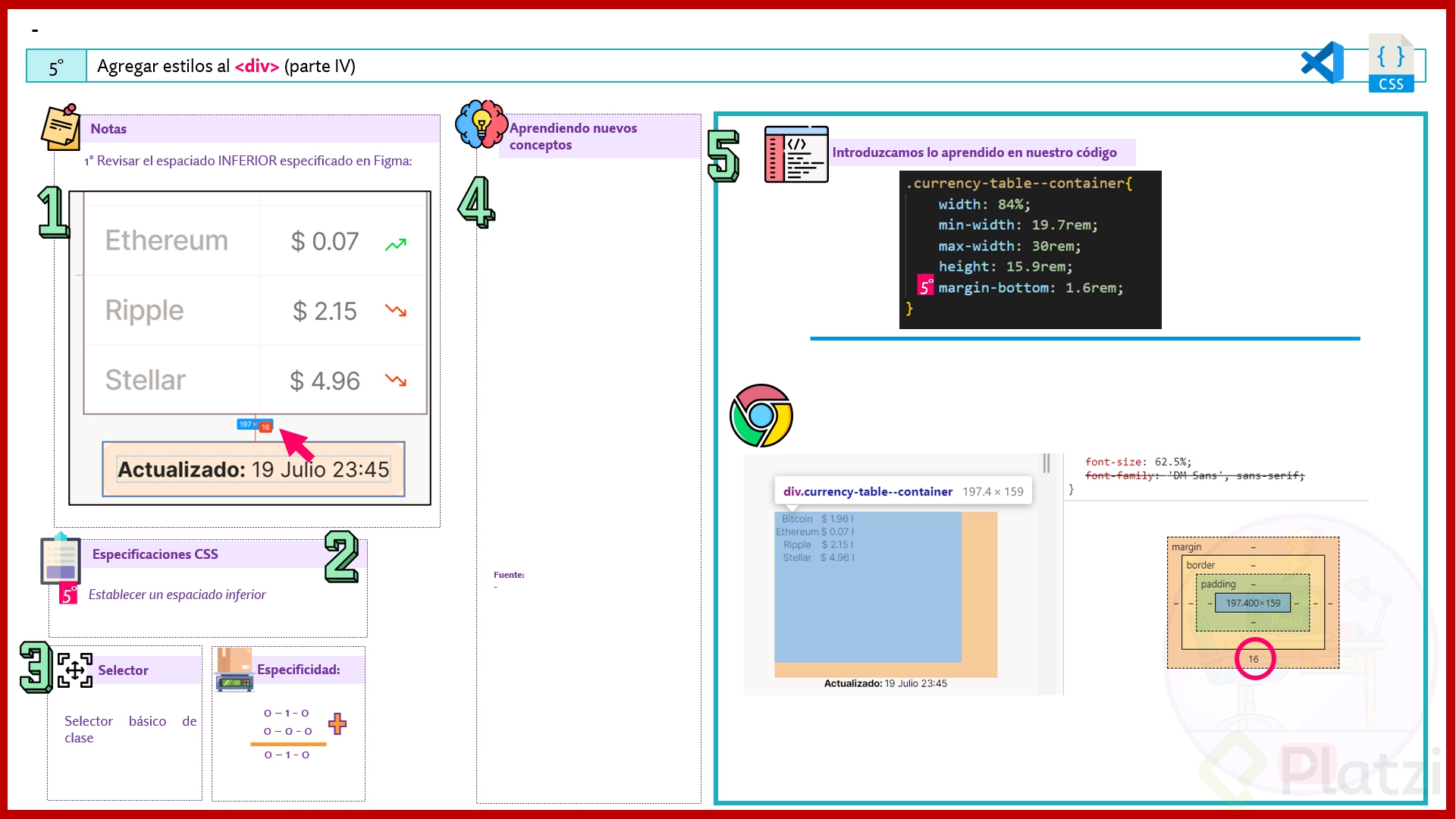Screen dimensions: 1456x819
Task: Click the font-size: 62.5% style rule
Action: 1138,462
